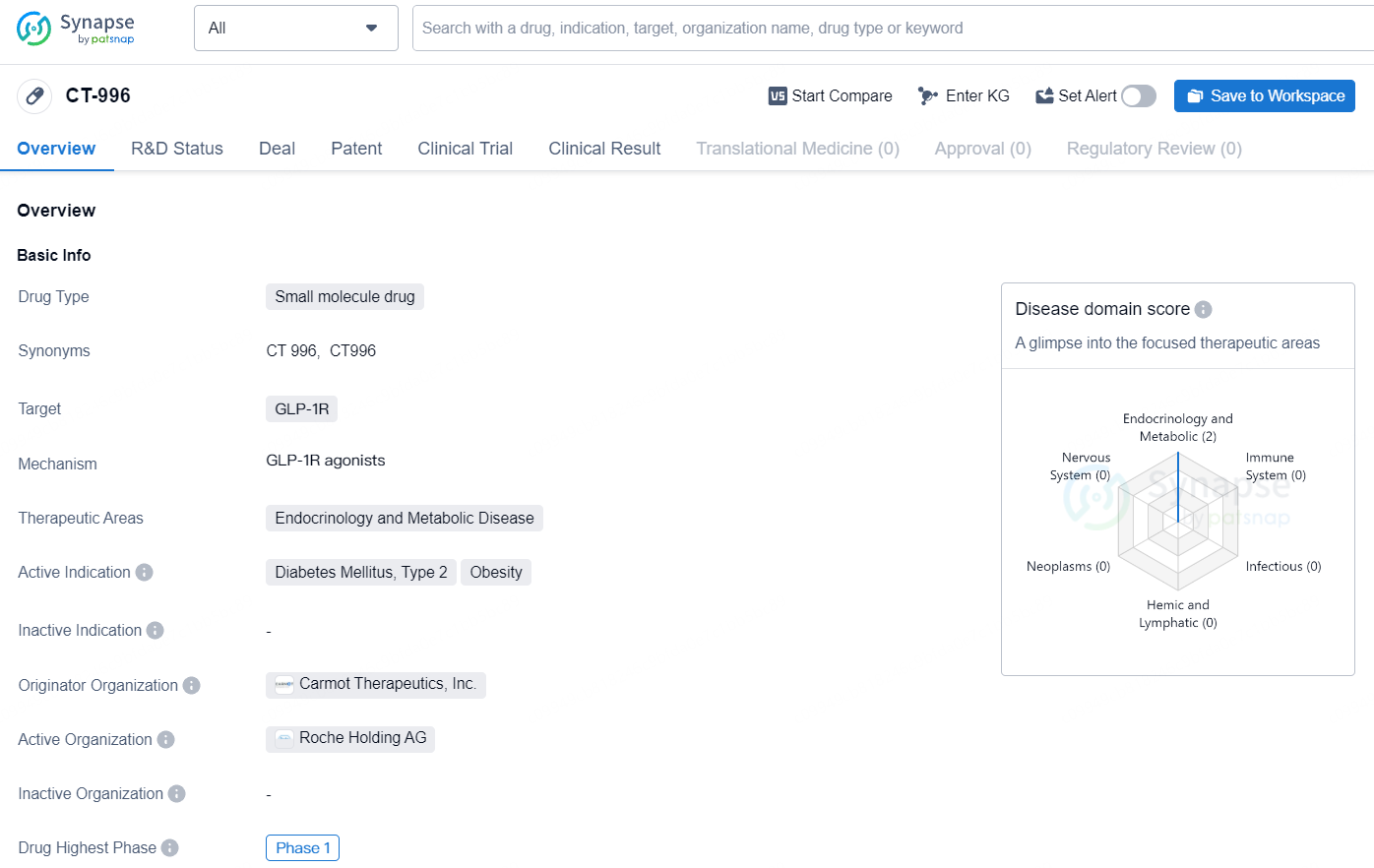
Task: Open the Regulatory Review (0) tab
Action: 1155,149
